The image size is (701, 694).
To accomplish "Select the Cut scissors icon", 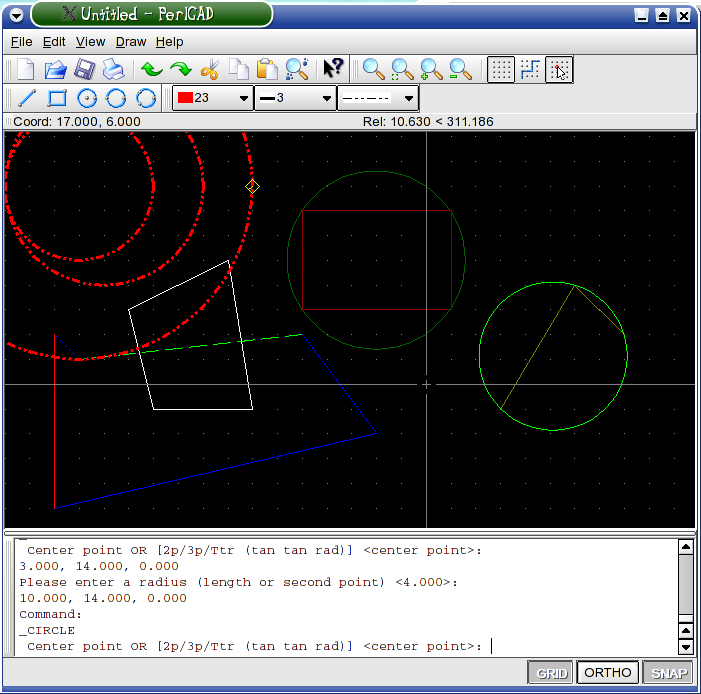I will click(210, 70).
